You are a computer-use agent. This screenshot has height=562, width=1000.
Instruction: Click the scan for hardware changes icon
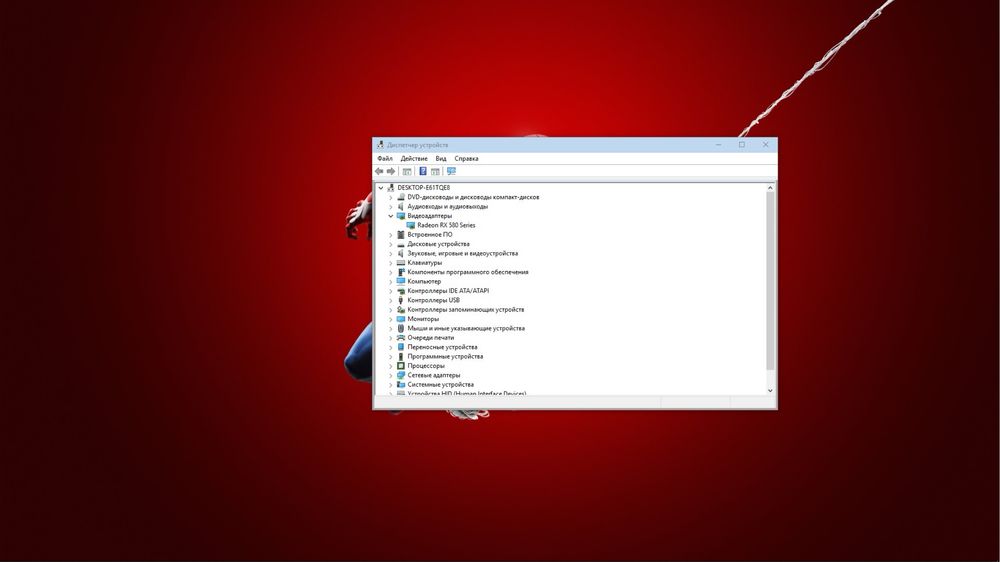[x=452, y=171]
